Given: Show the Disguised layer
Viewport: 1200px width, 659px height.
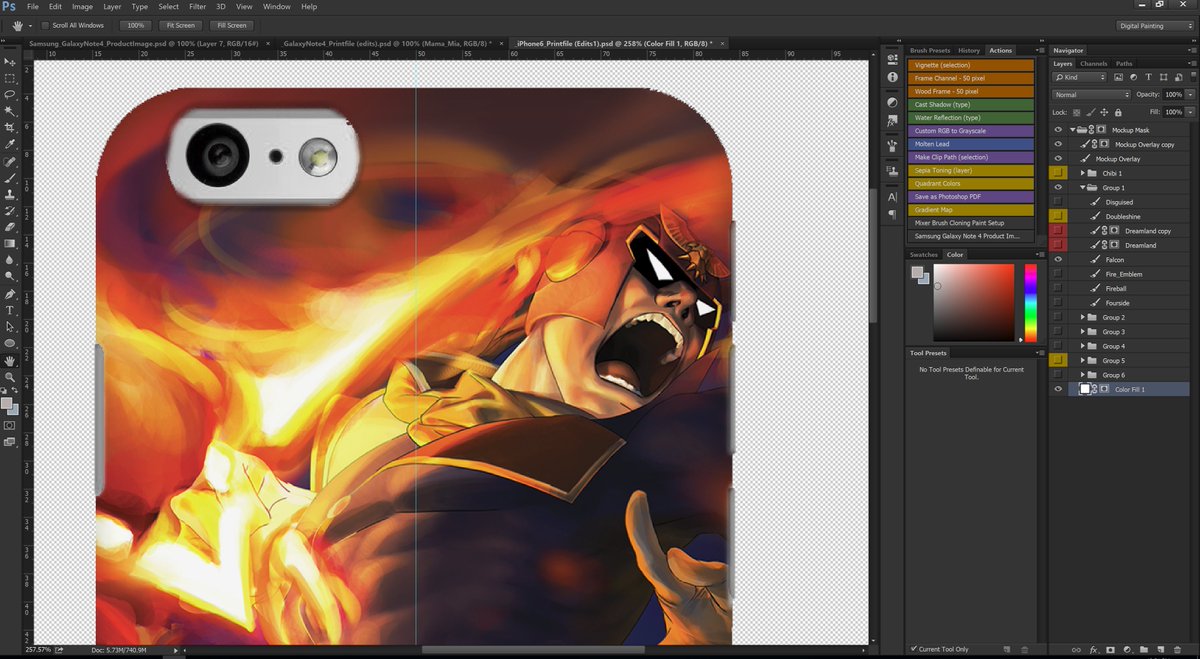Looking at the screenshot, I should 1058,202.
